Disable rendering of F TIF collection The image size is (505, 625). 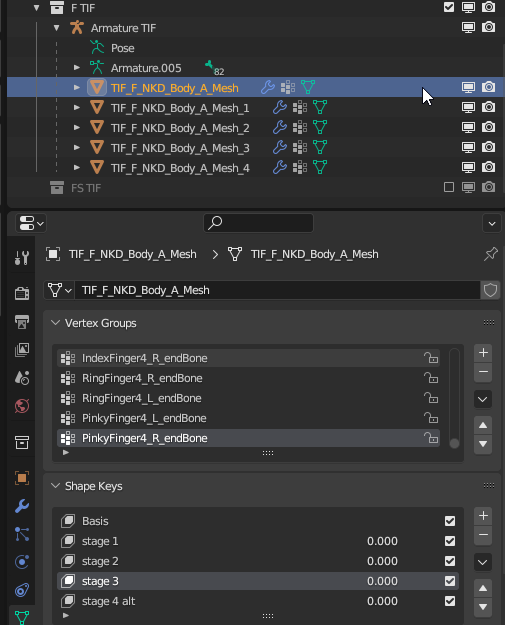pos(488,7)
